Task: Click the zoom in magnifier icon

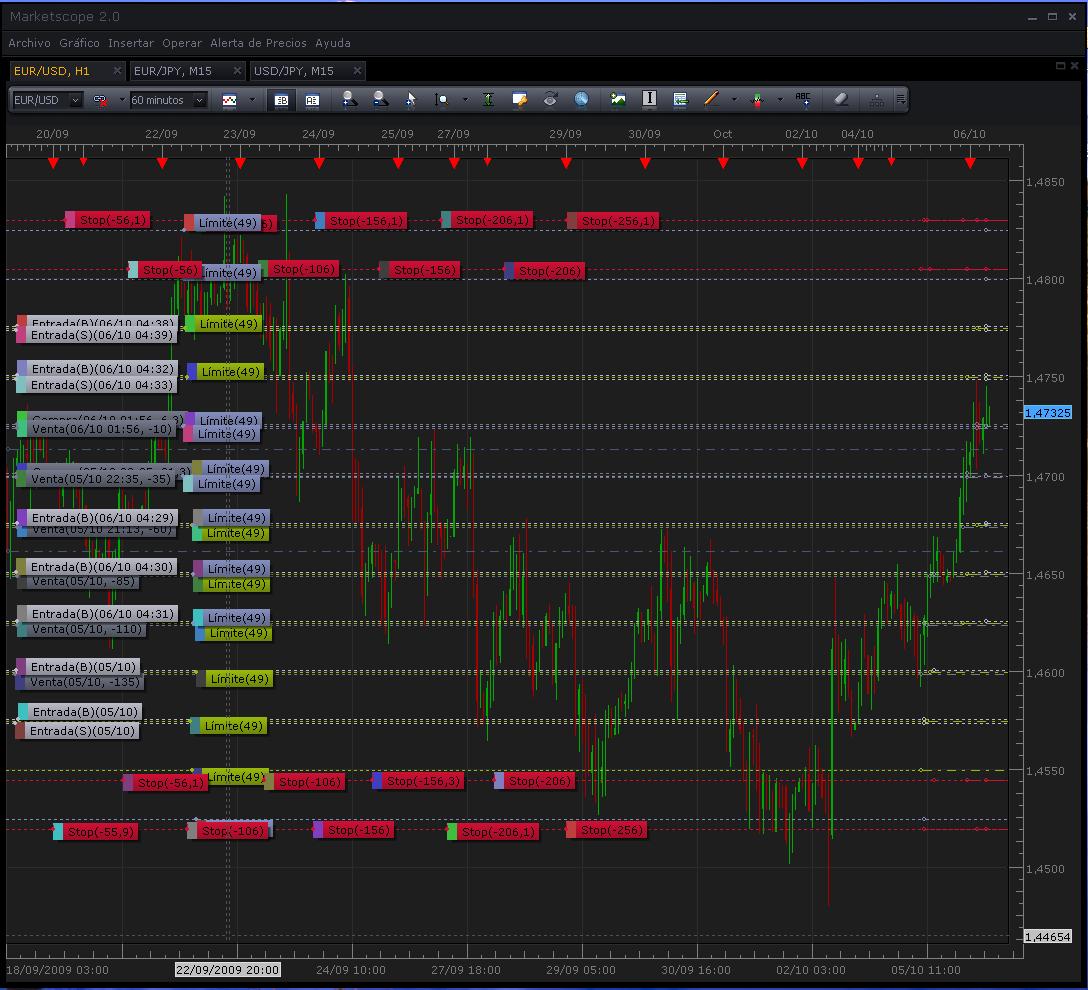Action: point(348,99)
